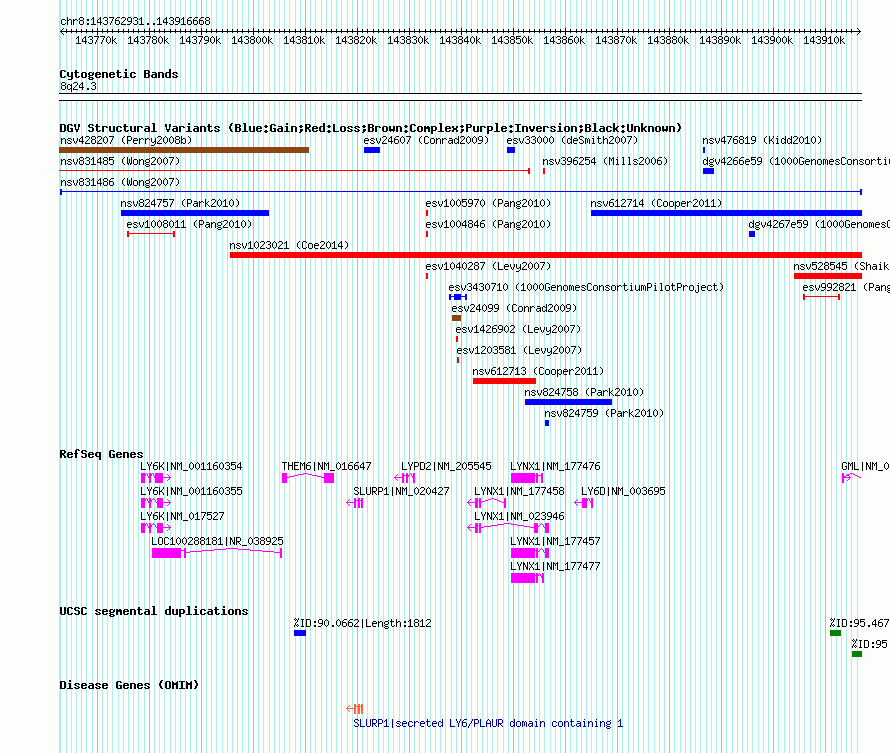
Task: Click the LY6K NM_001160354 gene glyph
Action: click(156, 478)
